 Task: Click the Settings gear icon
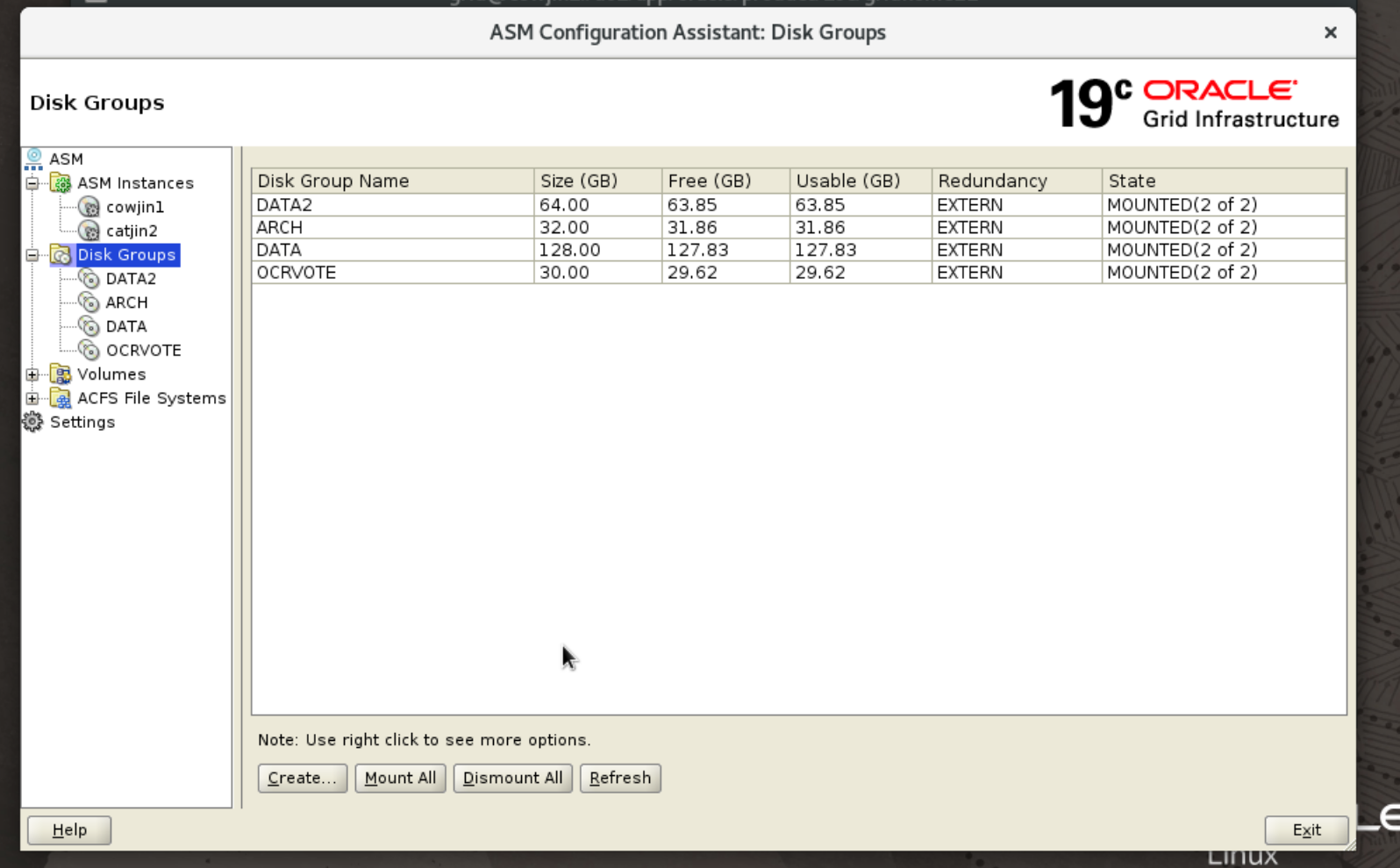(x=32, y=422)
